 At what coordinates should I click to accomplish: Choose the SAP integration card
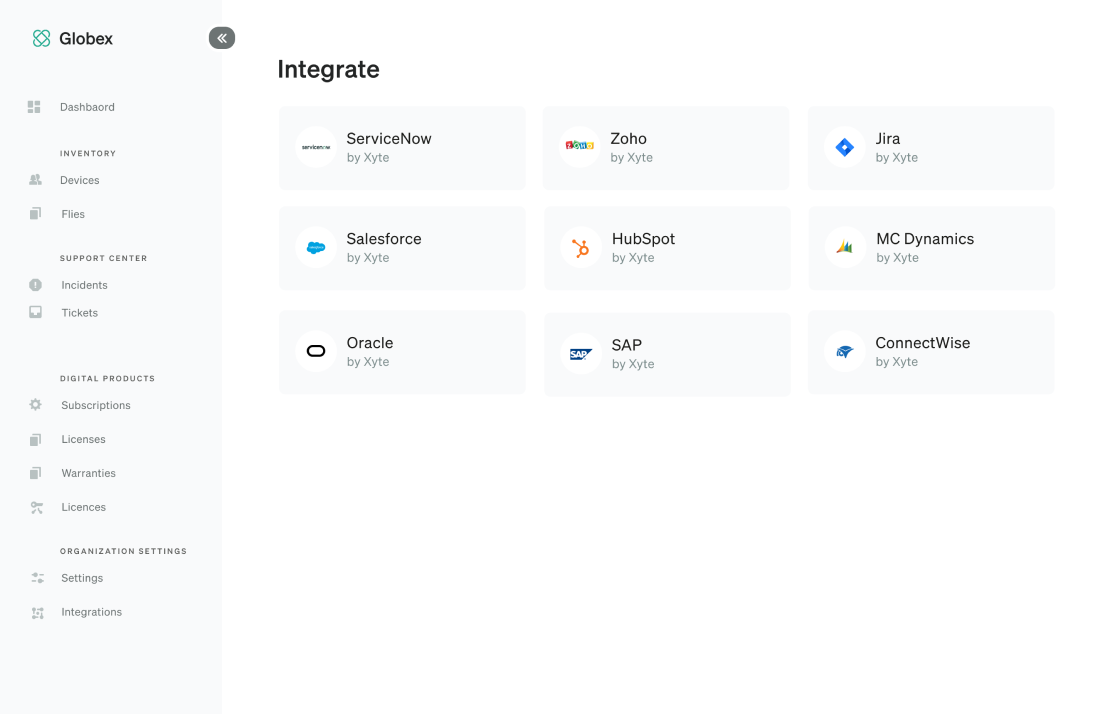click(667, 354)
